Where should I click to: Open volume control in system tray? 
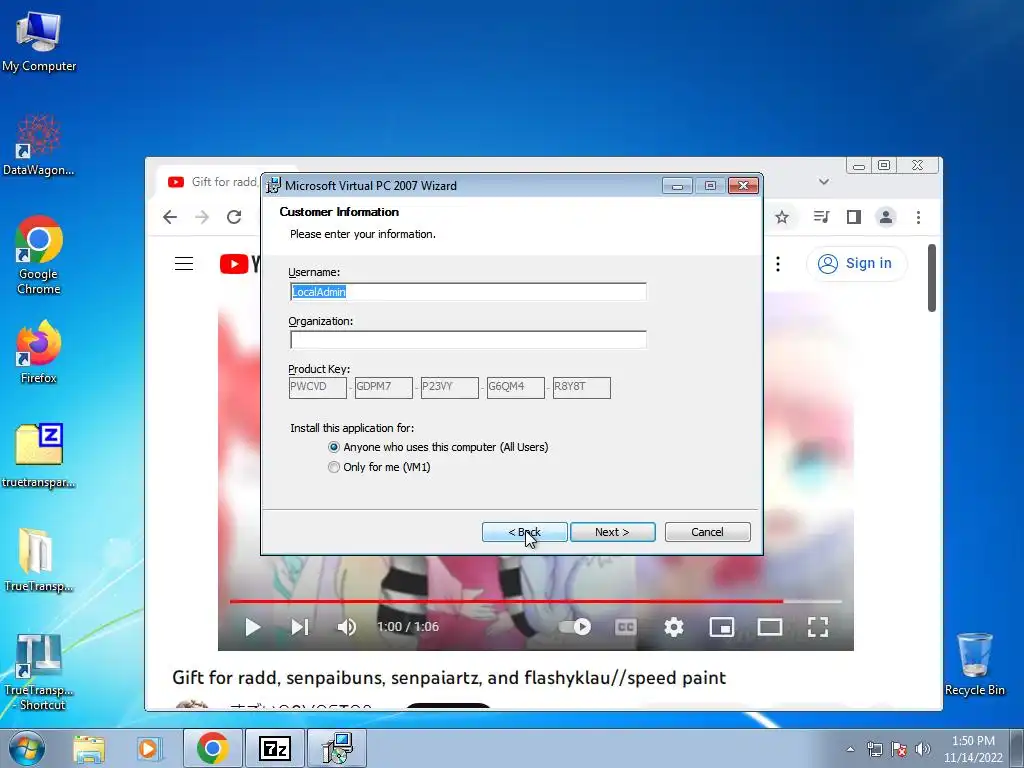(x=923, y=749)
